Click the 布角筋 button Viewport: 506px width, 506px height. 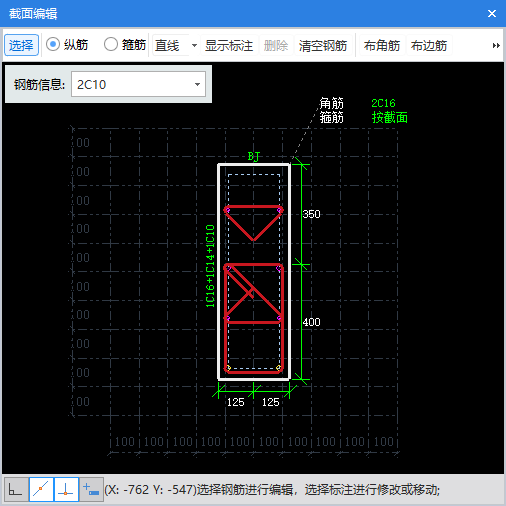(x=382, y=45)
